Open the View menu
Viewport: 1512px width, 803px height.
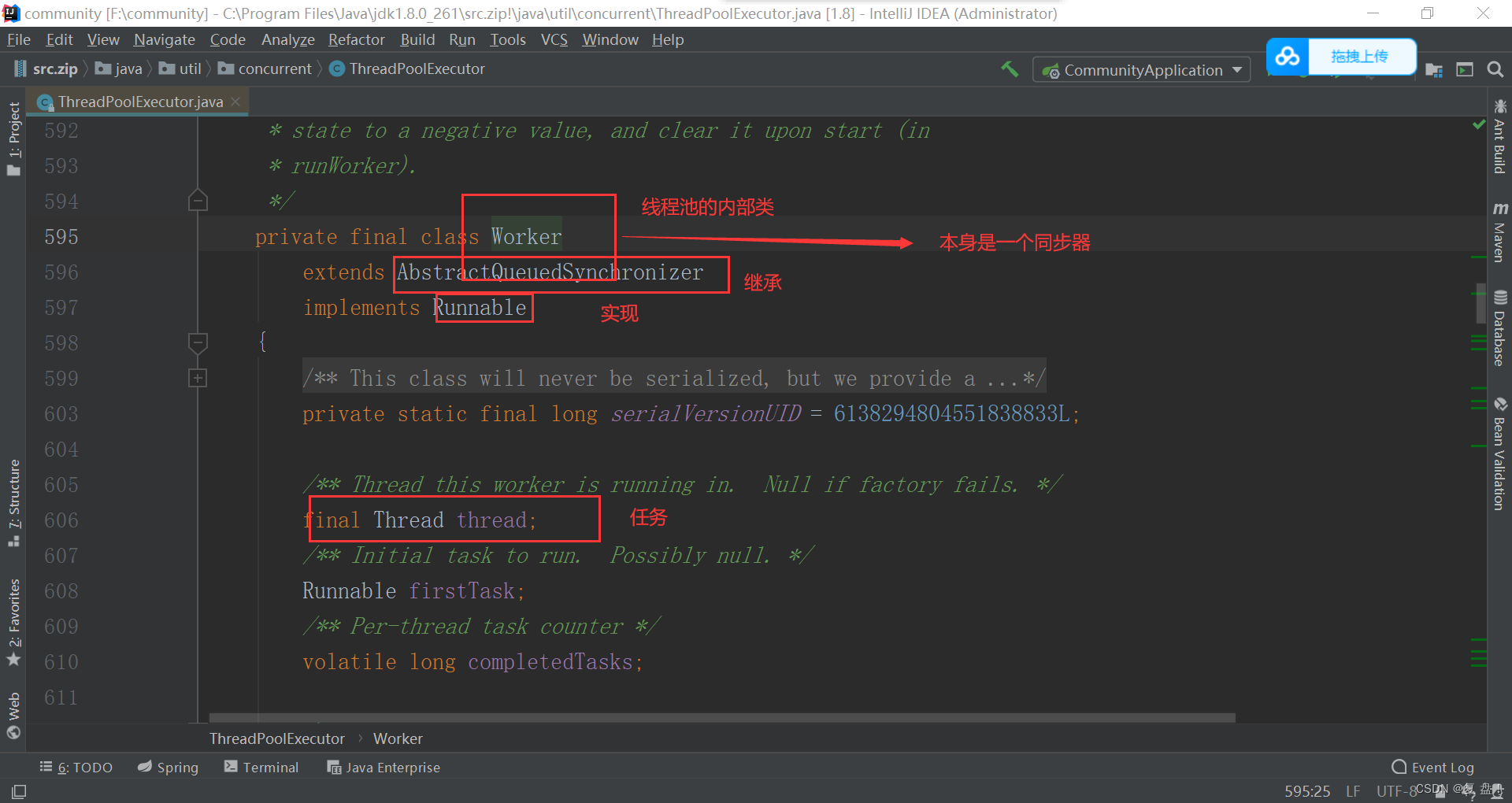103,39
